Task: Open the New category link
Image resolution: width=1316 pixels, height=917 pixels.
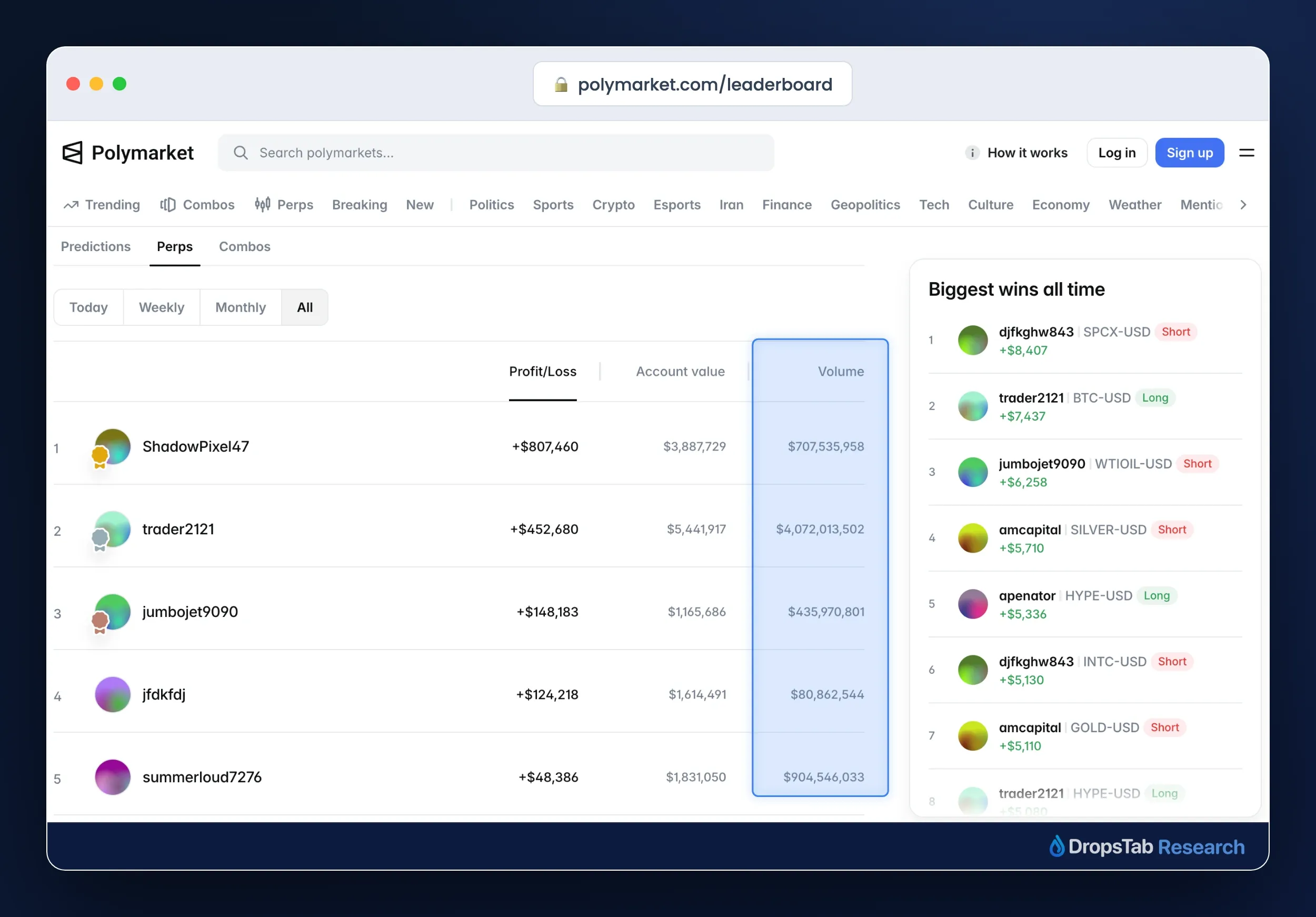Action: [420, 205]
